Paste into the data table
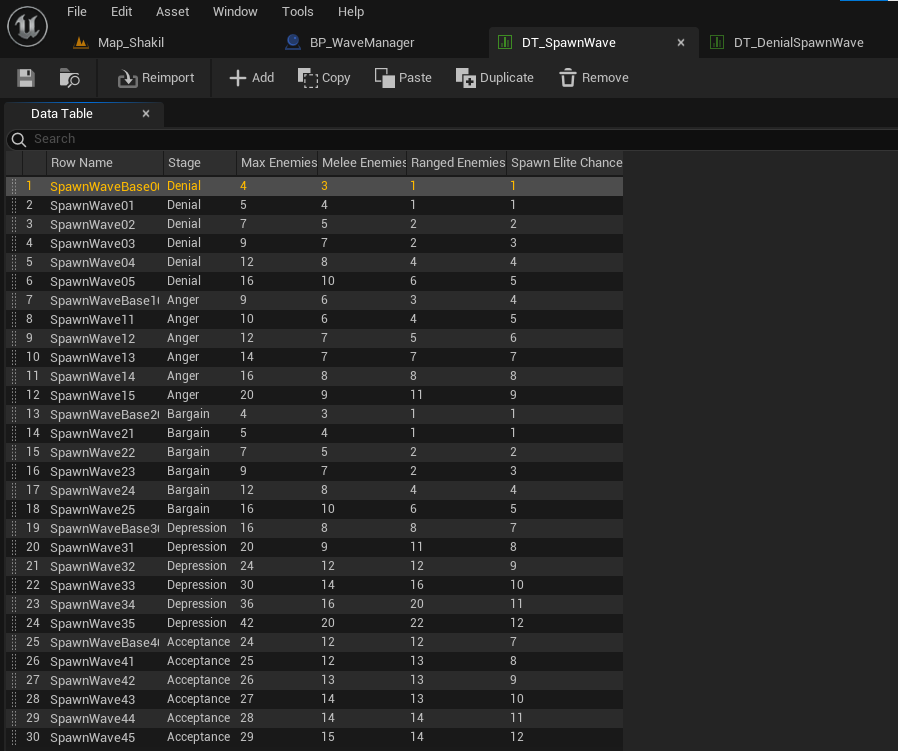The image size is (898, 751). (403, 78)
